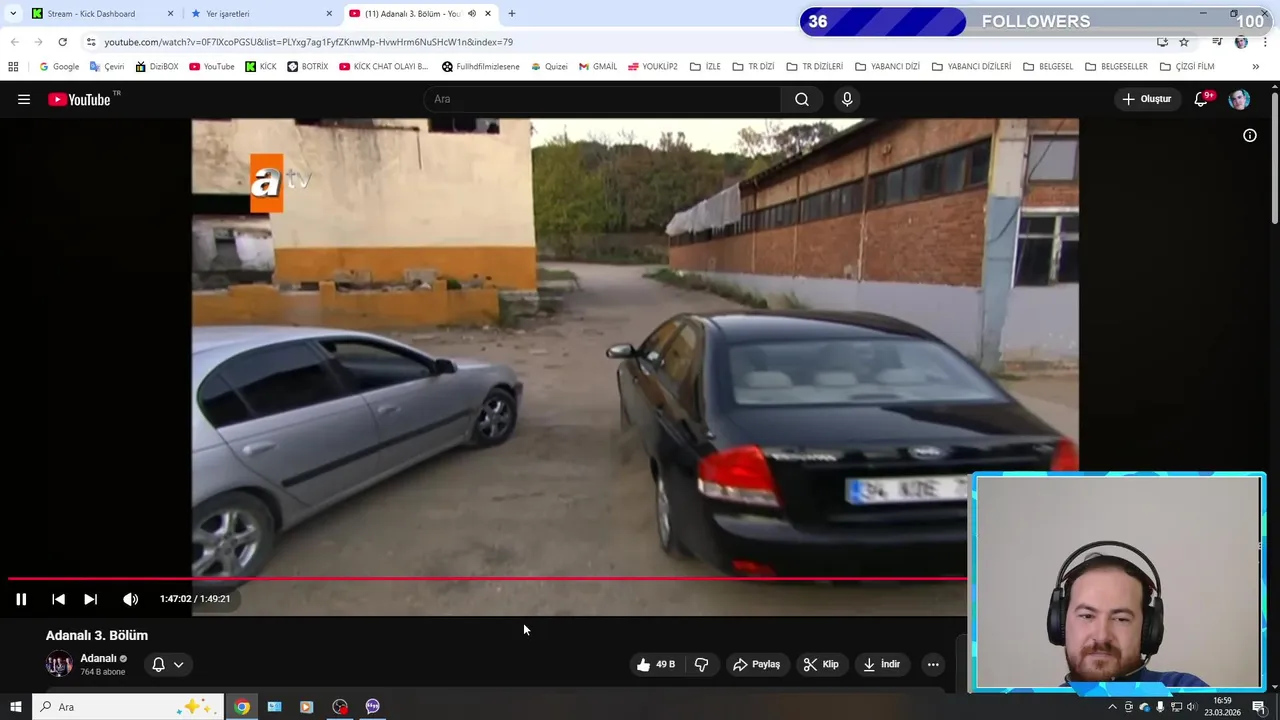Open the DiziBOX bookmark
Screen dimensions: 1280x720
point(157,67)
